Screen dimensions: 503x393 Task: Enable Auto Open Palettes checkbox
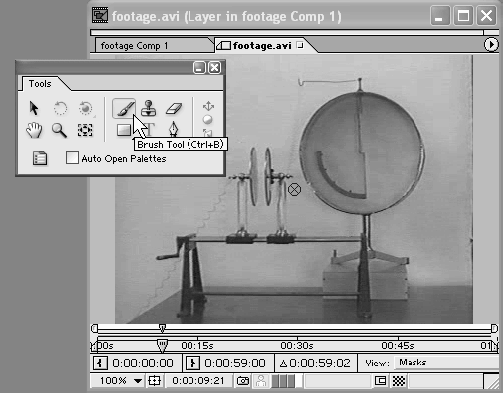(72, 158)
